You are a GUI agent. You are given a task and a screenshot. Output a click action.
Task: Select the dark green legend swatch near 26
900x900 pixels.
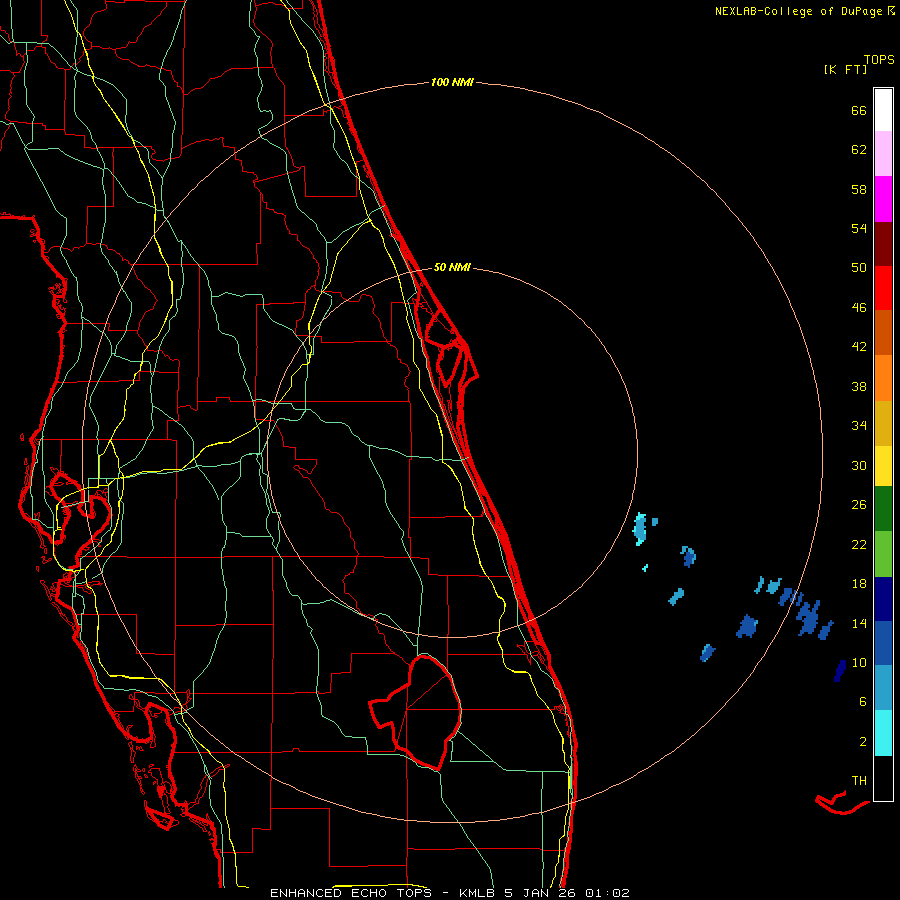(x=883, y=509)
